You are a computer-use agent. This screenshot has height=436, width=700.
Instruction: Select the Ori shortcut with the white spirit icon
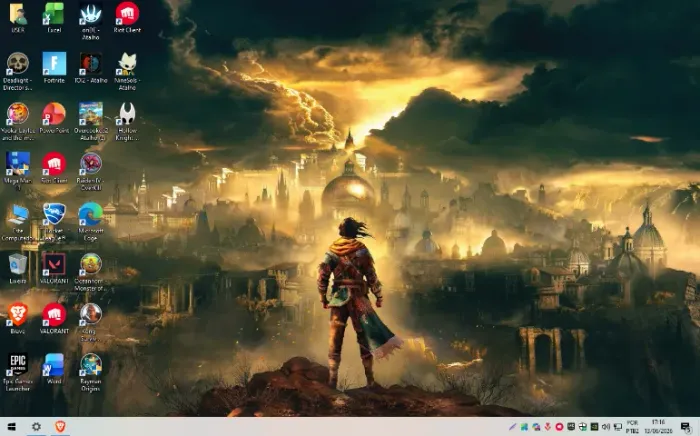(x=91, y=21)
